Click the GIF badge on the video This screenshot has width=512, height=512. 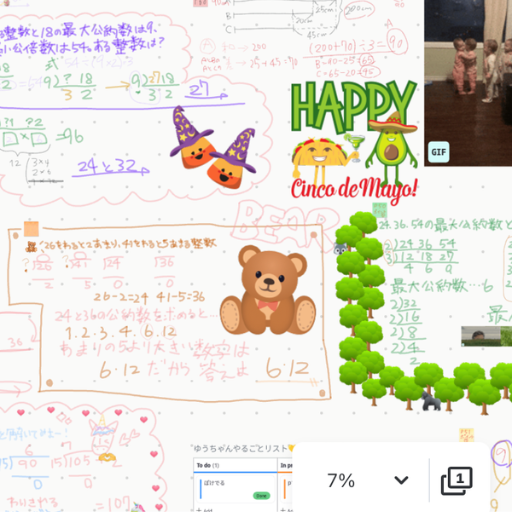click(438, 152)
